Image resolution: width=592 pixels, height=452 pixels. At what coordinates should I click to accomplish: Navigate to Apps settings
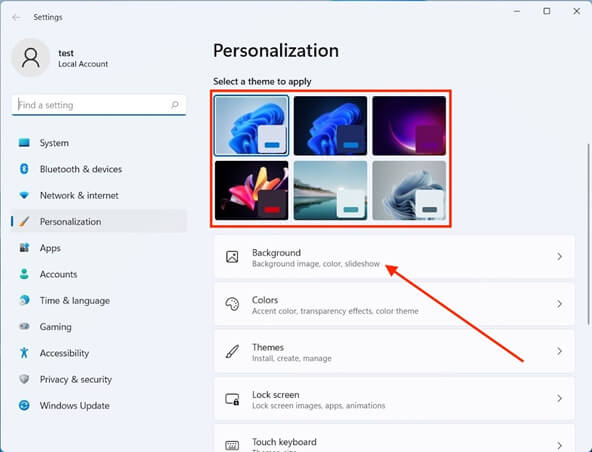tap(99, 248)
